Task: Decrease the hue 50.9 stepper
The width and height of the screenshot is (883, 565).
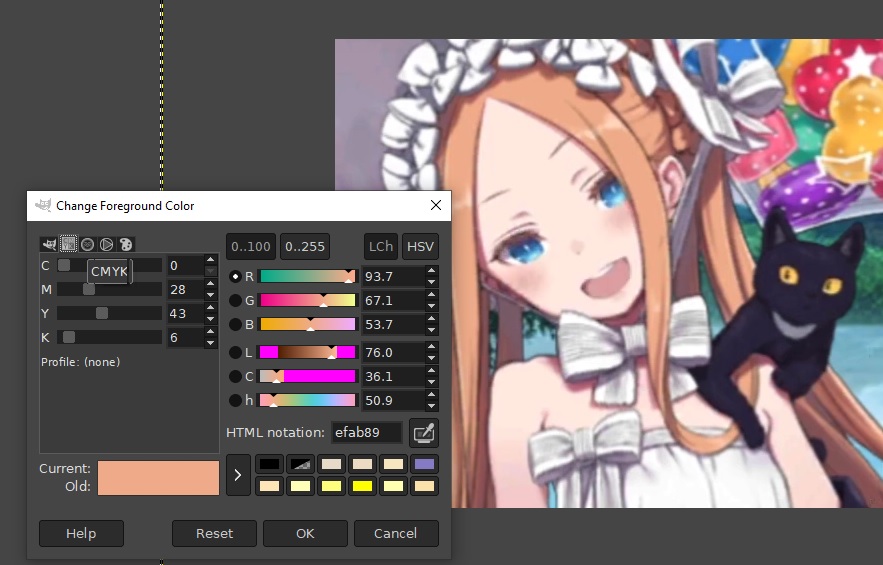Action: [x=431, y=406]
